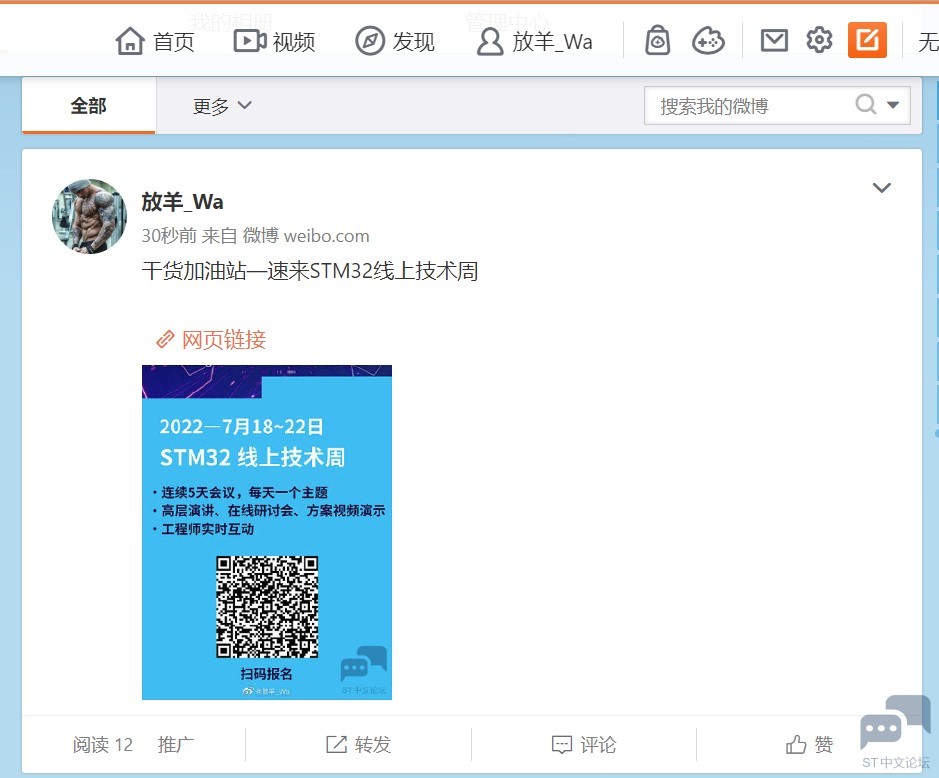The height and width of the screenshot is (778, 939).
Task: Open the 网页链接 web link
Action: [x=210, y=340]
